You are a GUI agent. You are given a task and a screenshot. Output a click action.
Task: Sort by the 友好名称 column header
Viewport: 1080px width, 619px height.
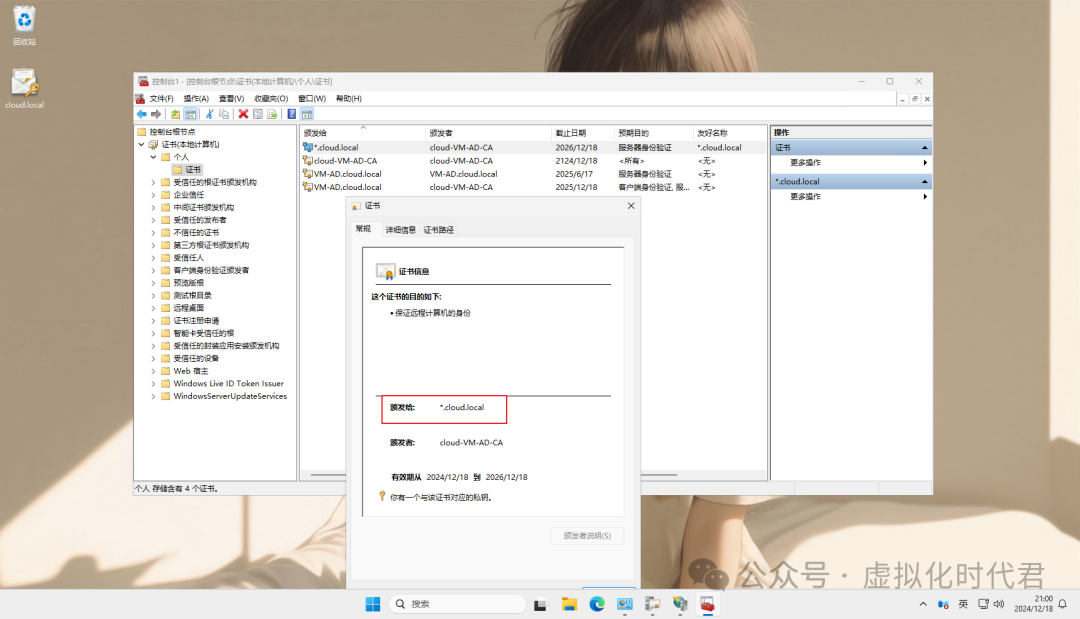pos(730,133)
